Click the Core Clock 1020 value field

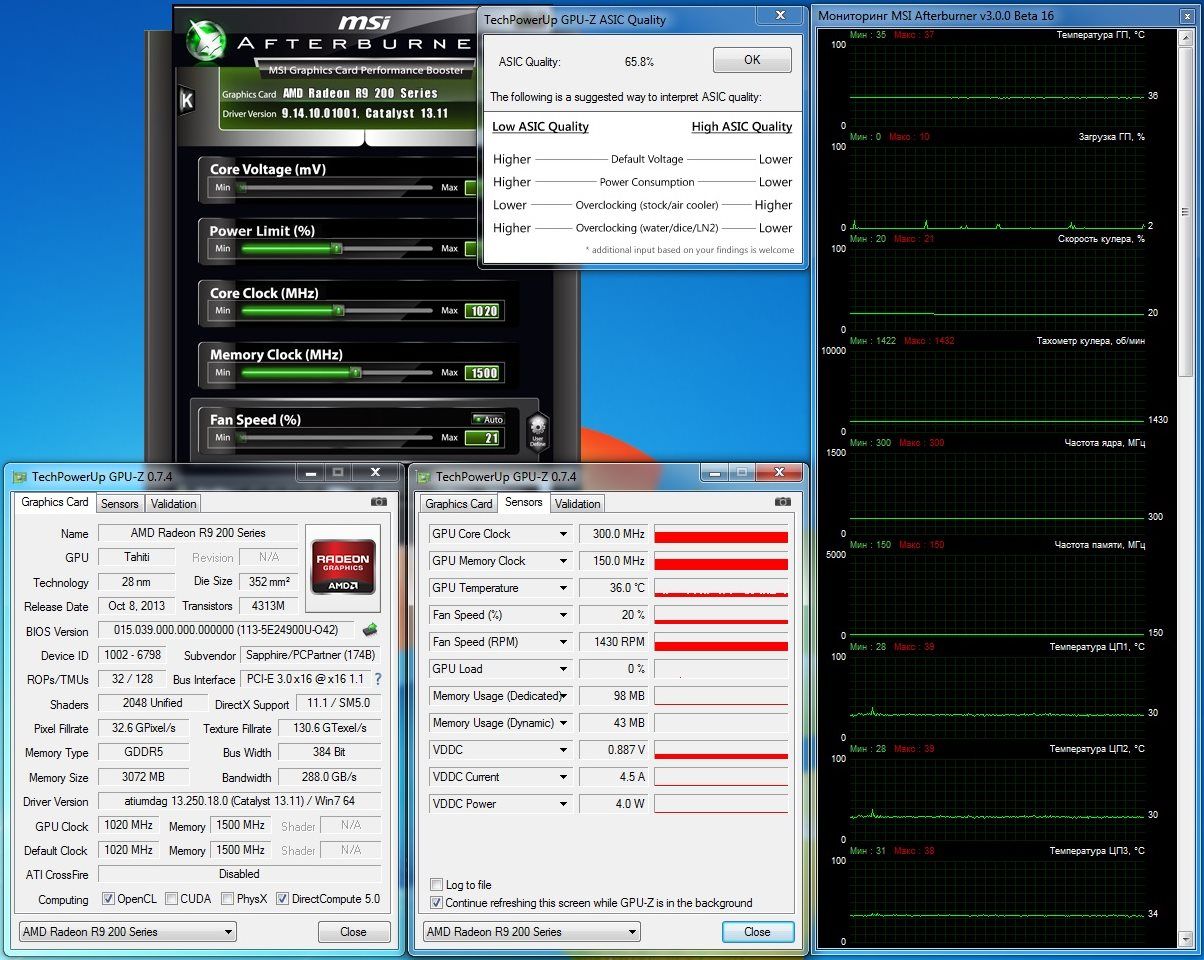tap(483, 311)
